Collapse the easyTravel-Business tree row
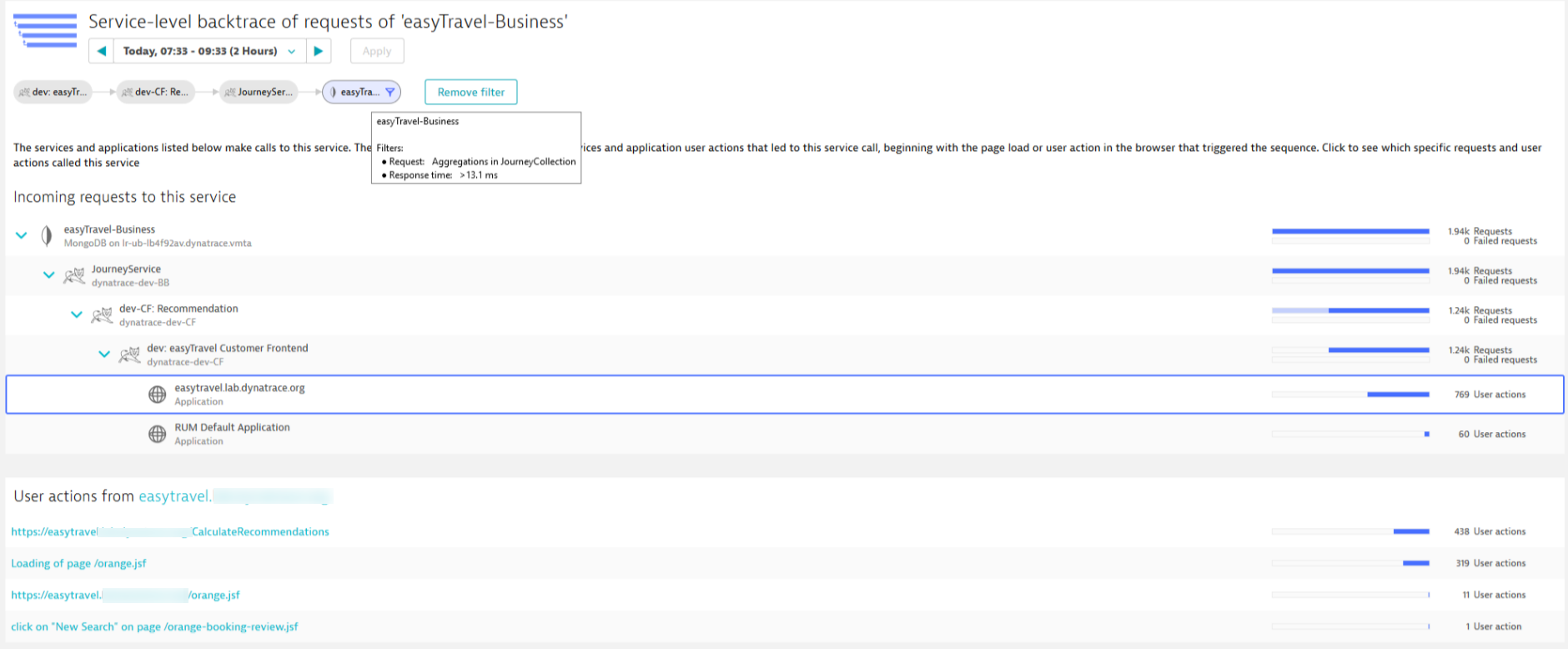This screenshot has width=1568, height=649. [x=22, y=236]
